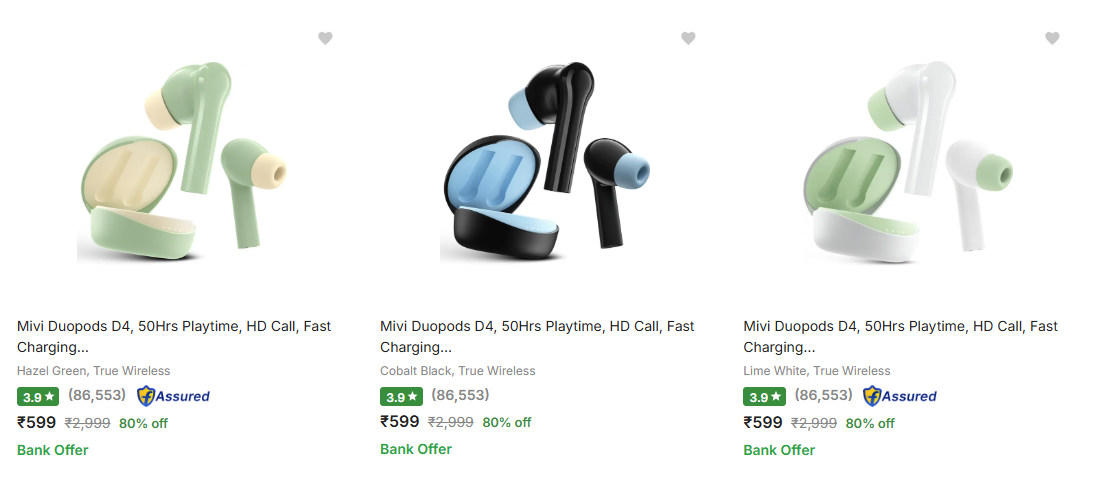This screenshot has width=1096, height=485.
Task: View Bank Offer for Lime White earbuds
Action: pyautogui.click(x=779, y=450)
